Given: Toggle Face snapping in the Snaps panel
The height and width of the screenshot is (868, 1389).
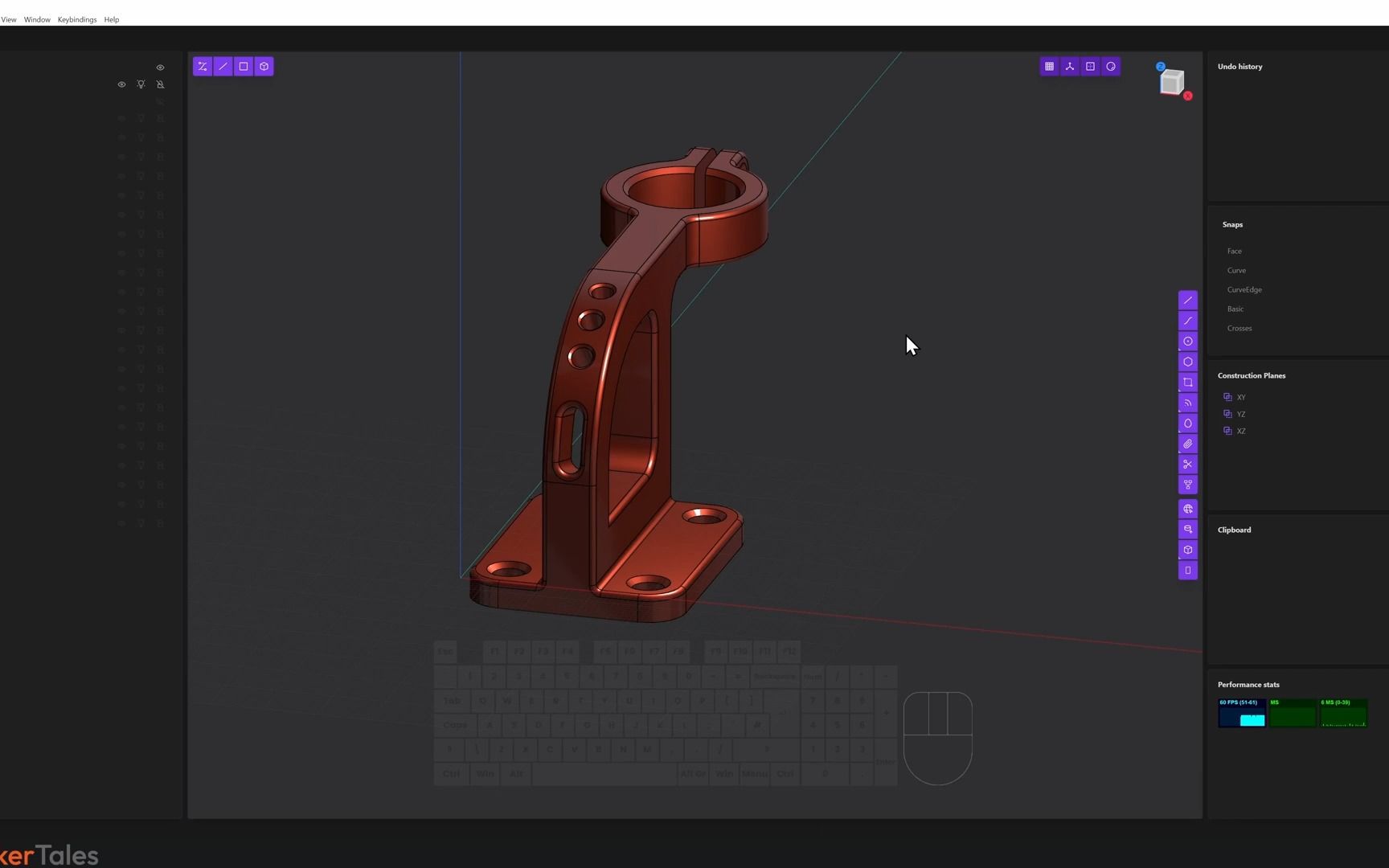Looking at the screenshot, I should (1235, 251).
